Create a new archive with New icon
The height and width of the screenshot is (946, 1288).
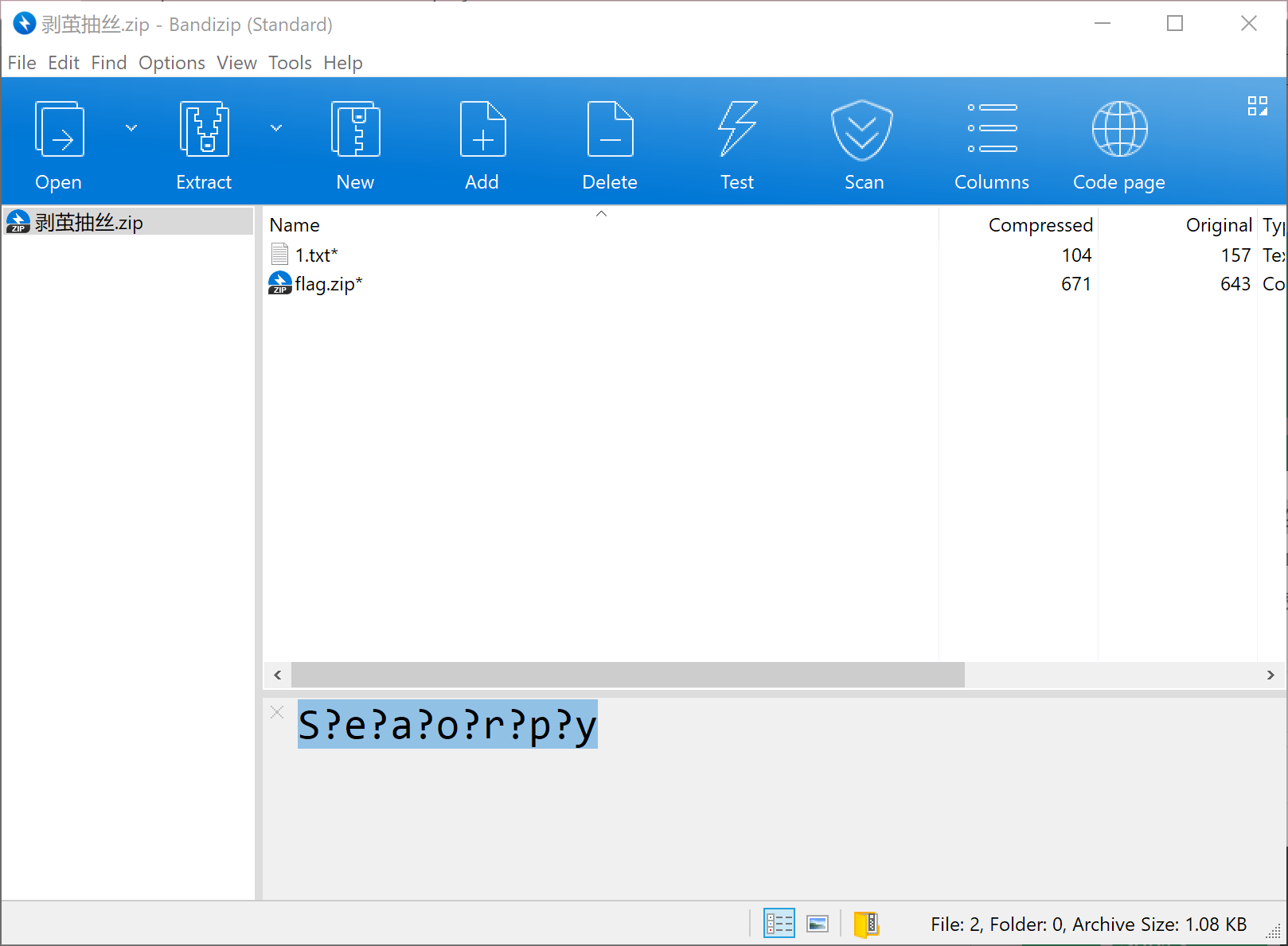coord(355,130)
